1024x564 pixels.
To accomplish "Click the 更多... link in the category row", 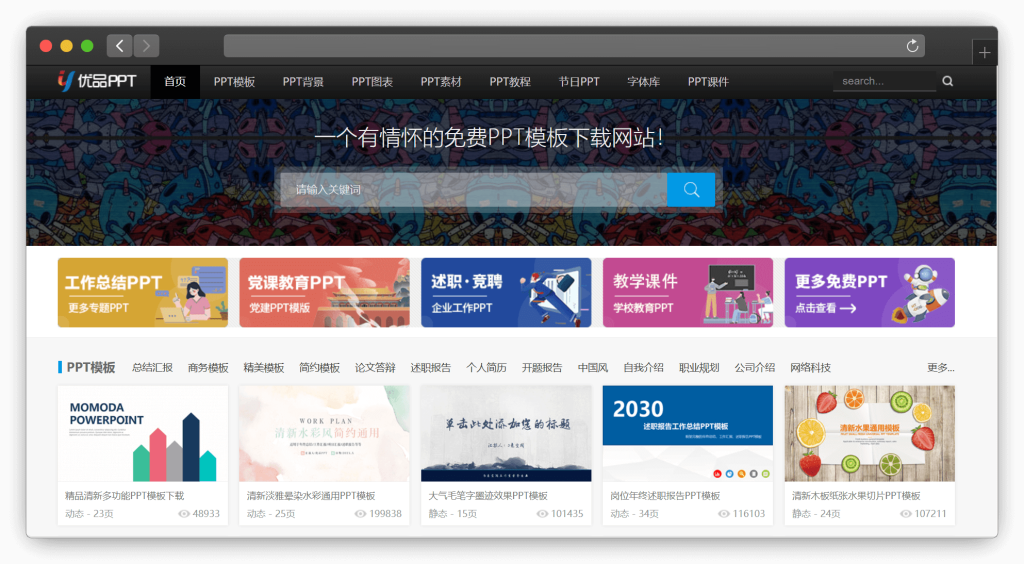I will point(940,368).
